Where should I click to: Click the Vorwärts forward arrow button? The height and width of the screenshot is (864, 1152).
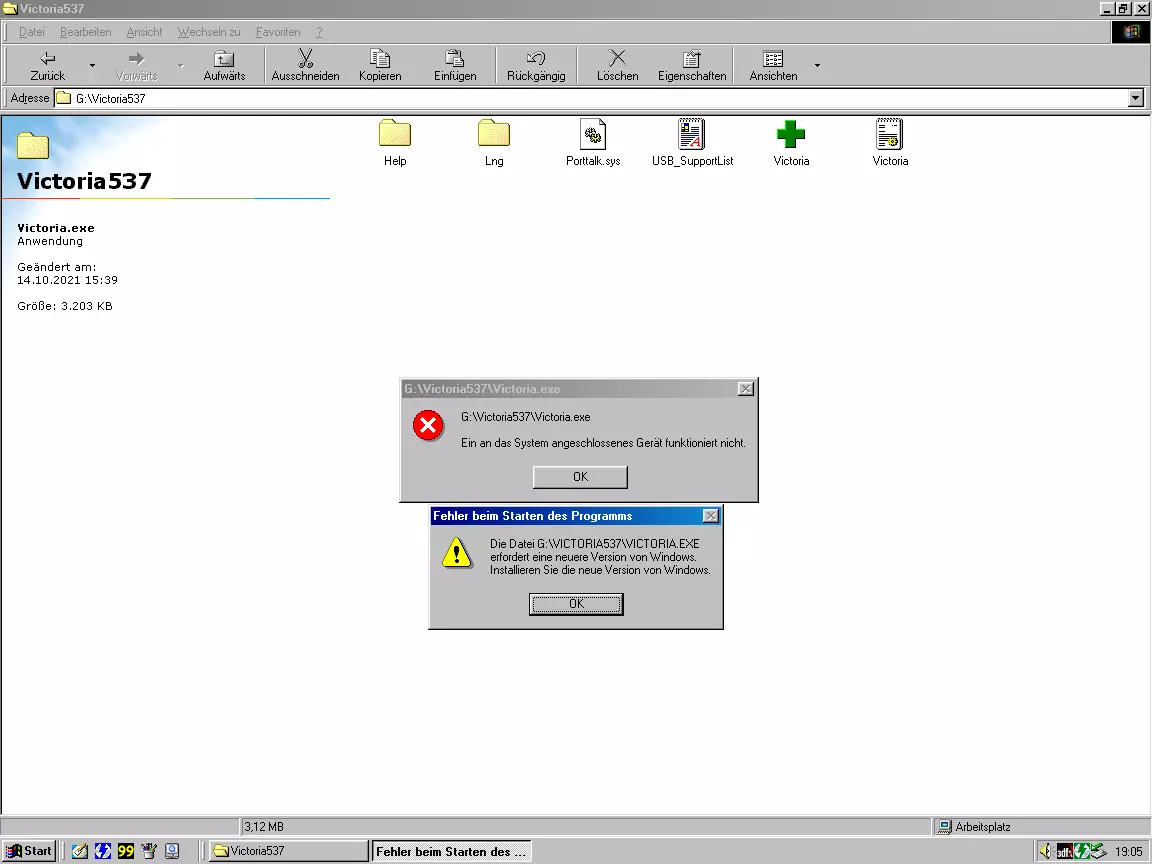point(136,65)
